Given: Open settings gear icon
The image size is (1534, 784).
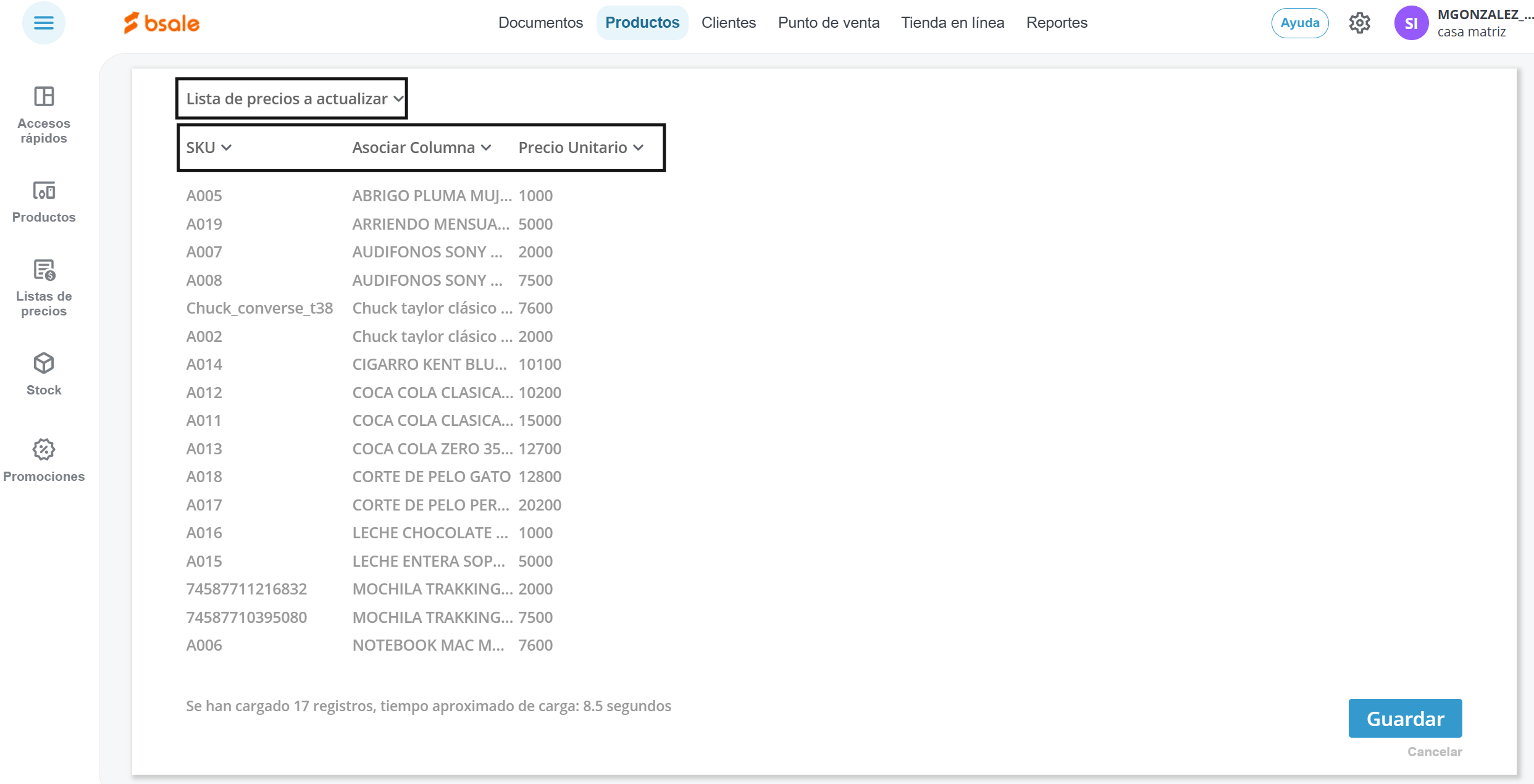Looking at the screenshot, I should 1359,23.
